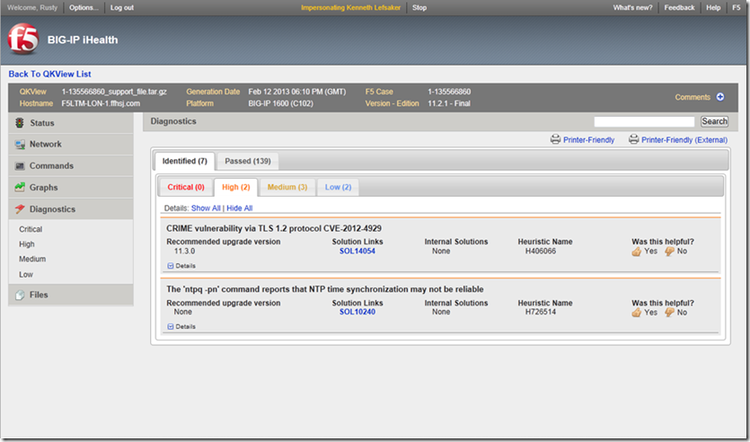This screenshot has height=442, width=750.
Task: Click platform value BIG-IP 1600 (C102)
Action: (x=281, y=103)
